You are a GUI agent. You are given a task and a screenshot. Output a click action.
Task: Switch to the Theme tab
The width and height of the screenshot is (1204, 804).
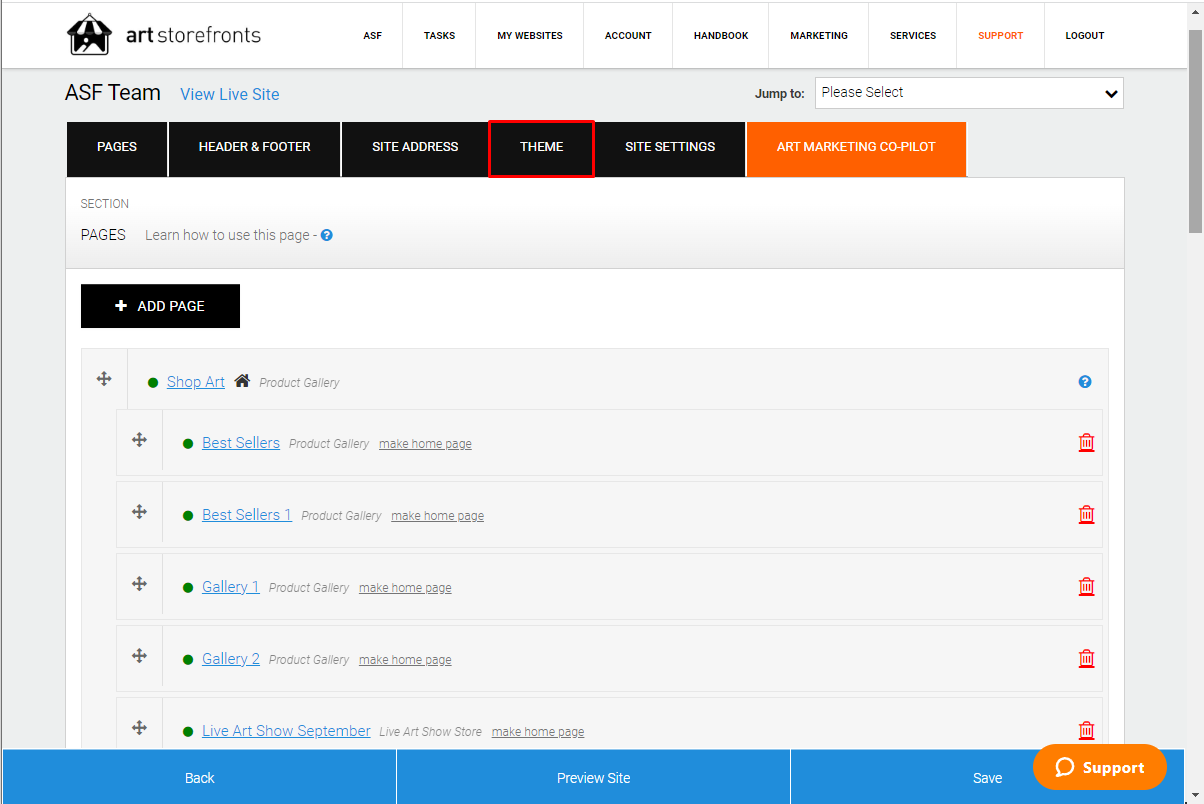pyautogui.click(x=542, y=148)
